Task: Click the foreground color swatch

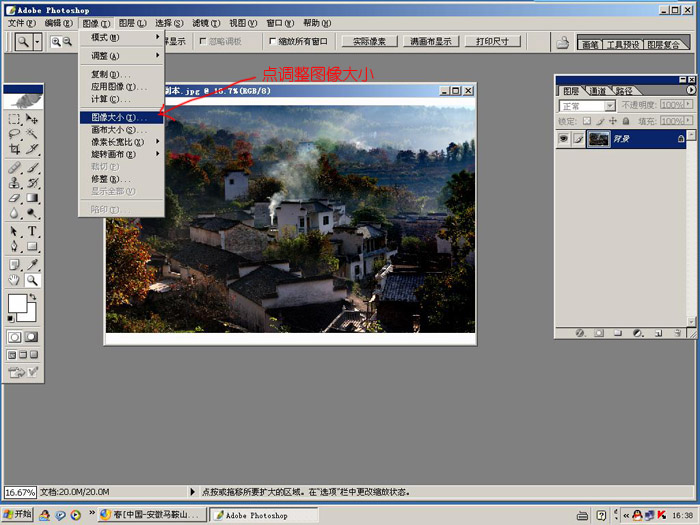Action: 17,303
